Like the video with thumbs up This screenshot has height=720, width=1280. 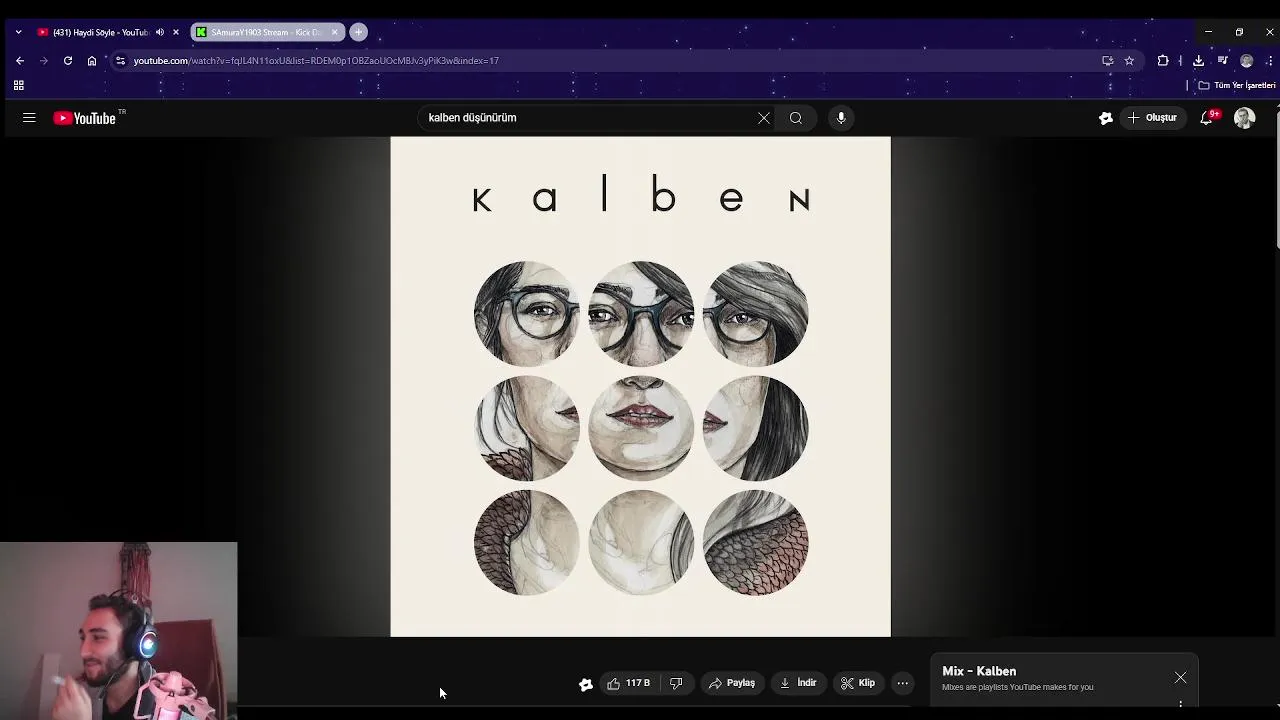629,683
